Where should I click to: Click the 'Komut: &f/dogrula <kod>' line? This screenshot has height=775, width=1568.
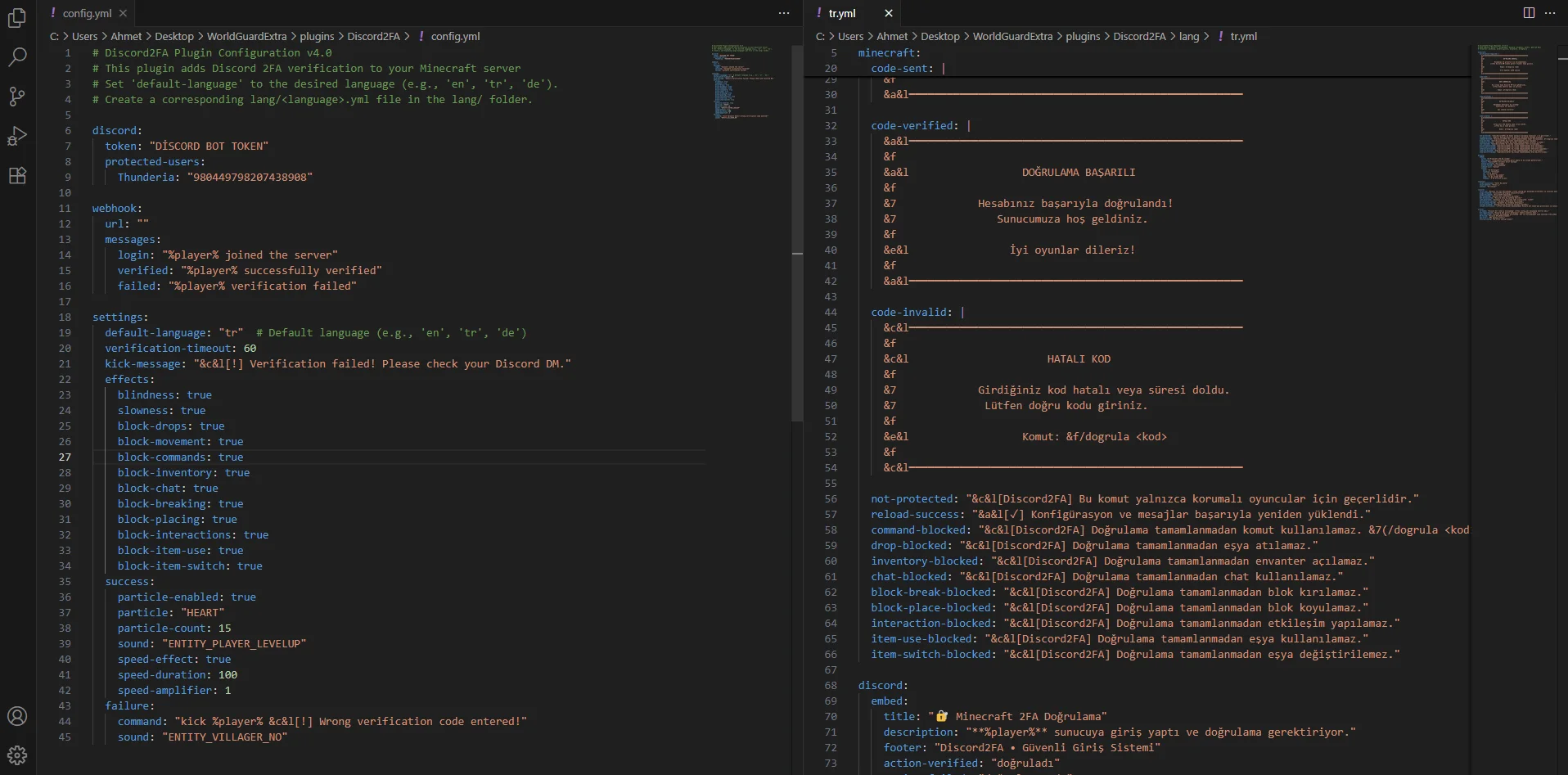[x=1094, y=436]
